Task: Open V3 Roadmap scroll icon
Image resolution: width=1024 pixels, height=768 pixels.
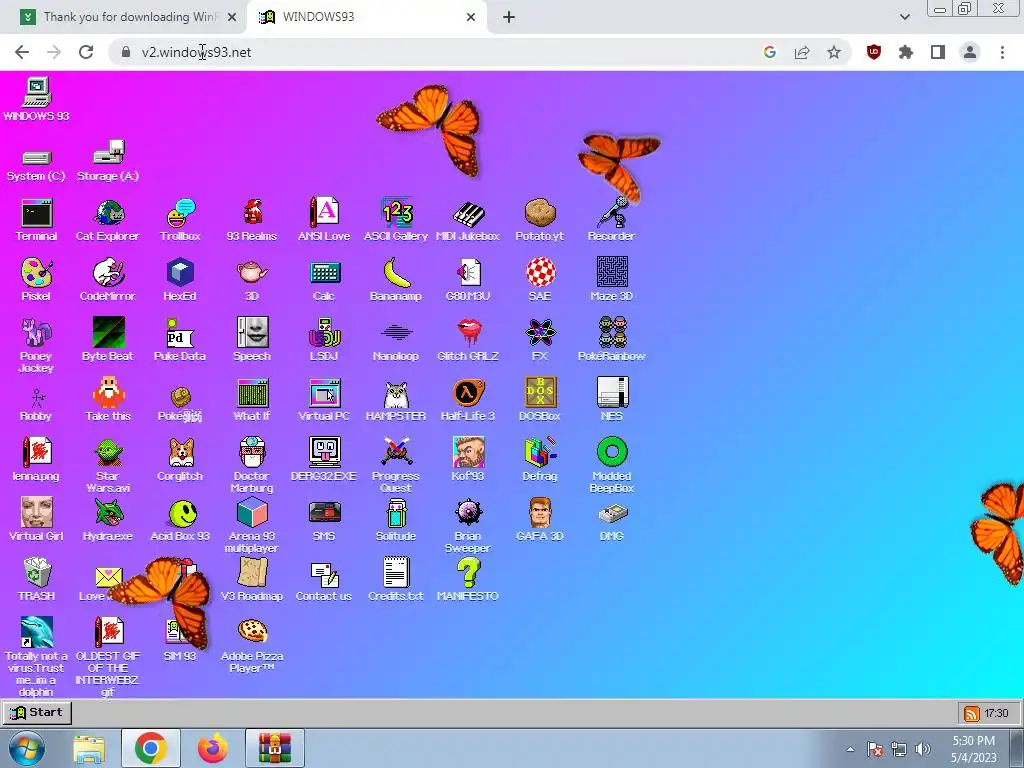Action: click(252, 580)
